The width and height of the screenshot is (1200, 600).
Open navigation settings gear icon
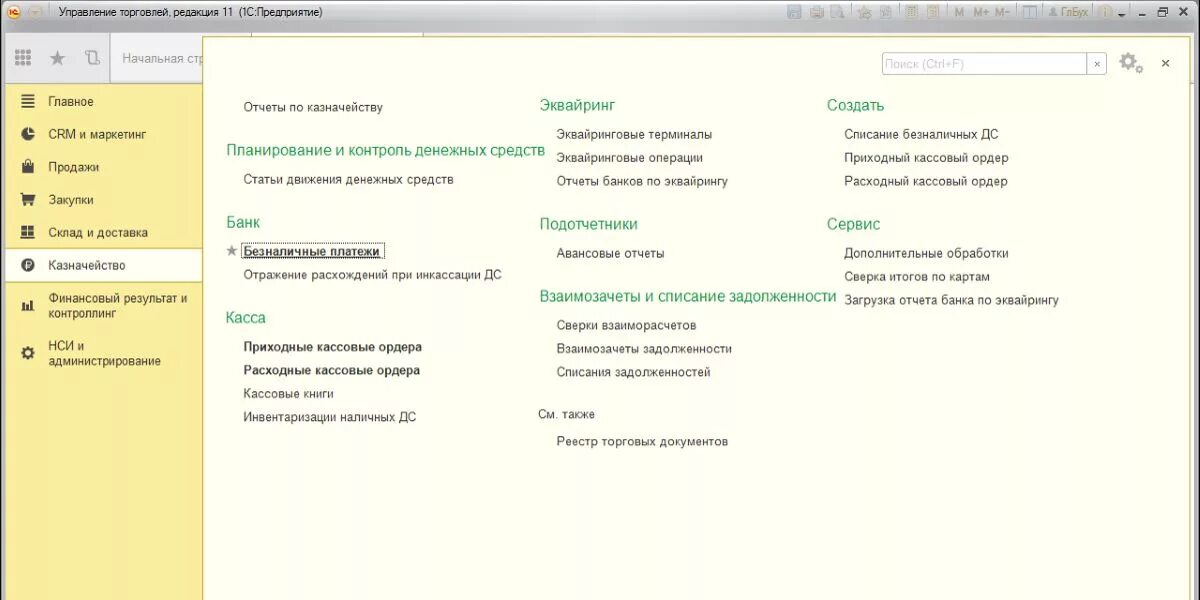(1131, 63)
